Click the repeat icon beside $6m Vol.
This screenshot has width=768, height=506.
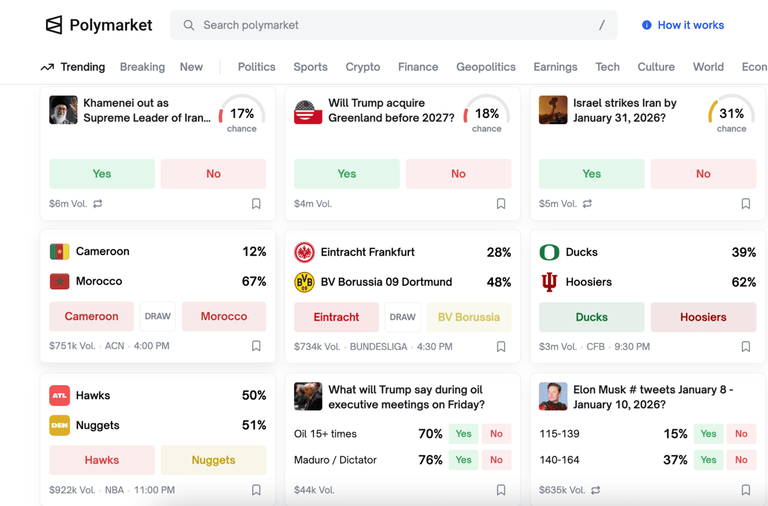click(98, 203)
